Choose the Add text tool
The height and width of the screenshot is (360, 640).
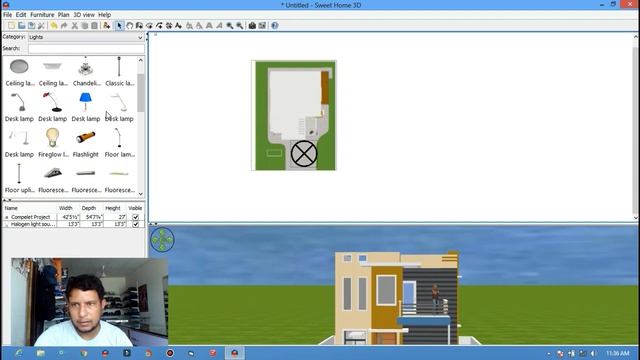[179, 26]
